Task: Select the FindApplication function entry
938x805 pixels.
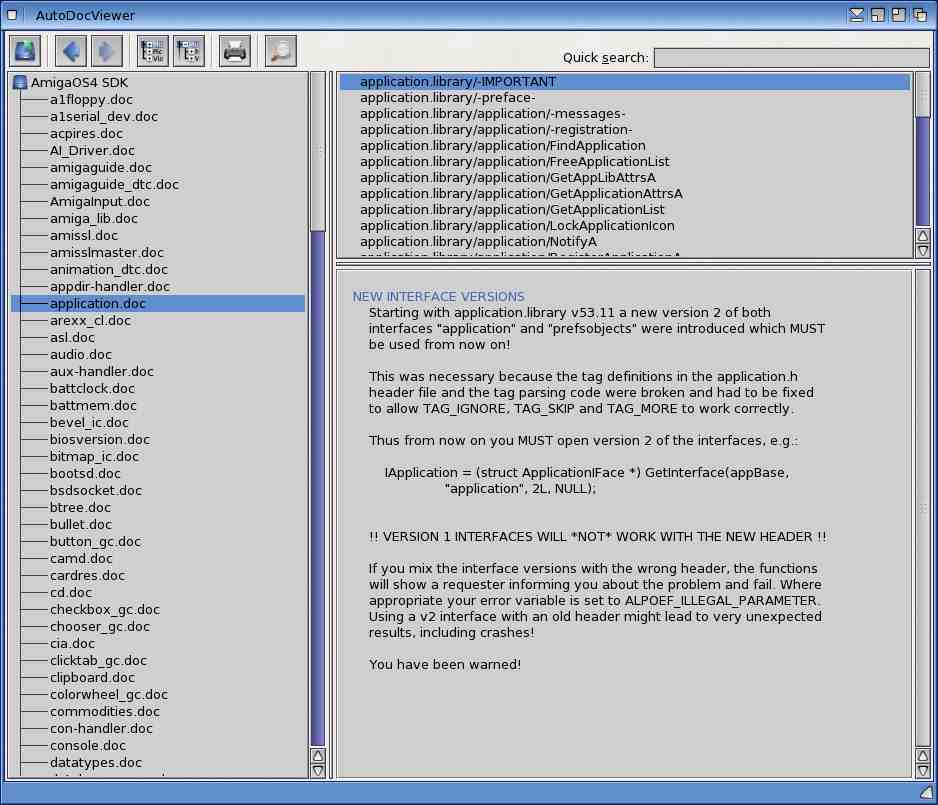Action: coord(503,146)
